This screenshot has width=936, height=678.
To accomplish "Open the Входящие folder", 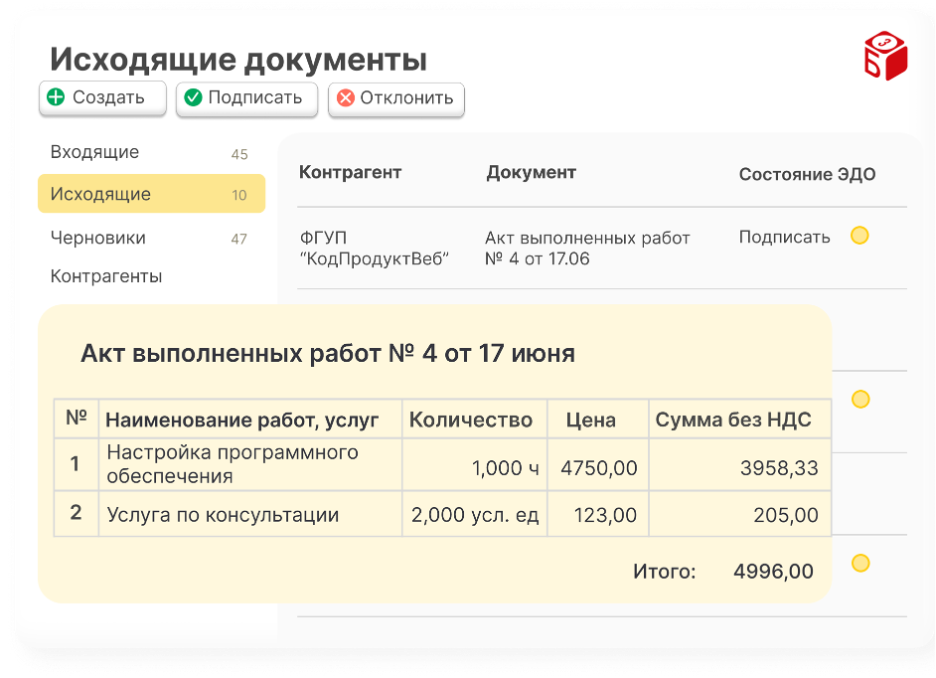I will tap(95, 153).
